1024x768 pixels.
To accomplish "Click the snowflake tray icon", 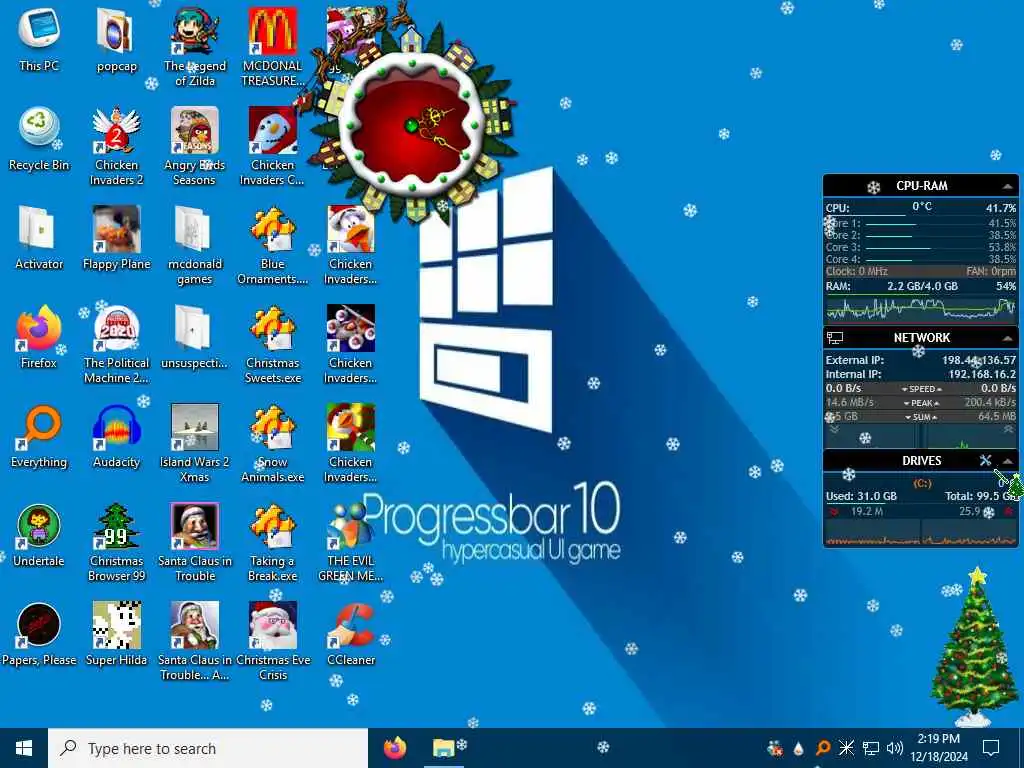I will (846, 748).
